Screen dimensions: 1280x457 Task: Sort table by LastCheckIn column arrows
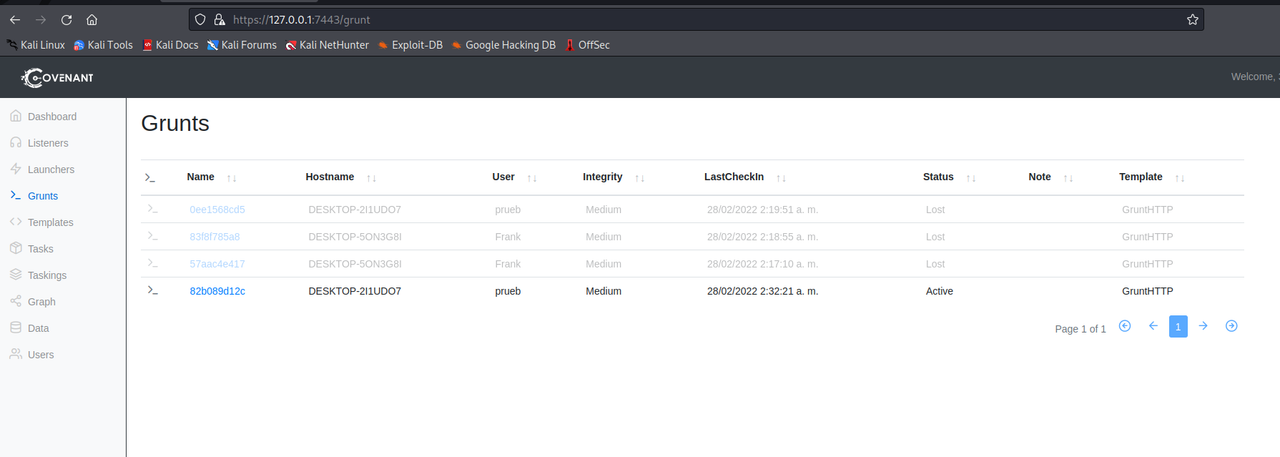click(x=781, y=178)
